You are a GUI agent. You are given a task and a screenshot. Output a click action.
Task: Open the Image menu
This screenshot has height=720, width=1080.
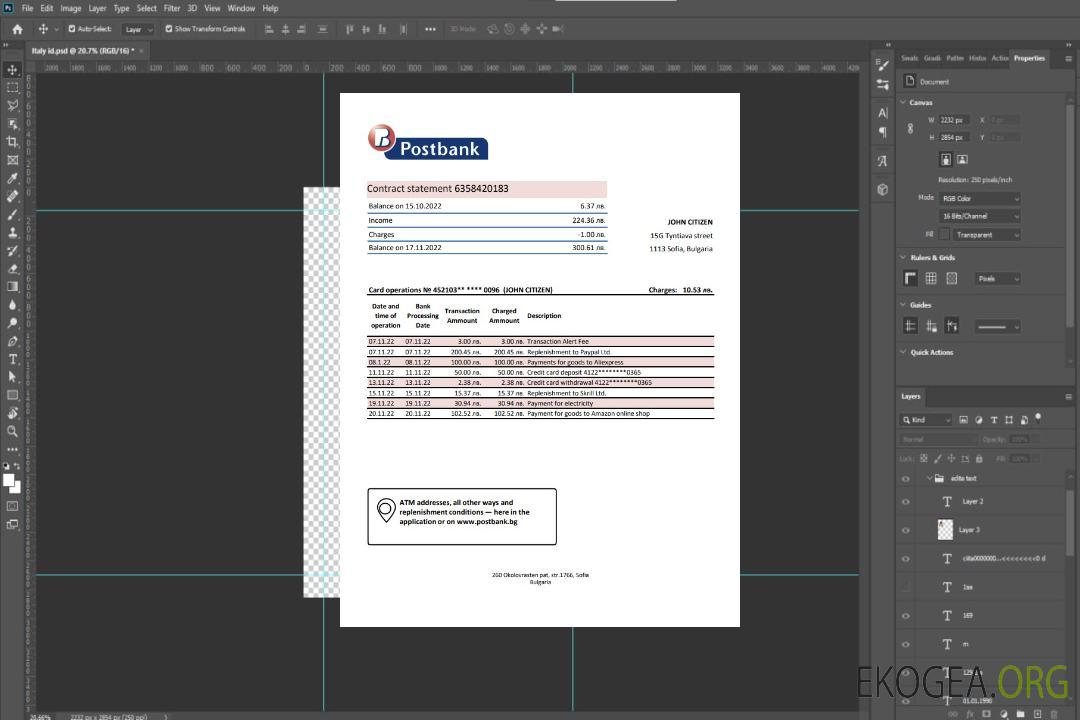pyautogui.click(x=71, y=8)
